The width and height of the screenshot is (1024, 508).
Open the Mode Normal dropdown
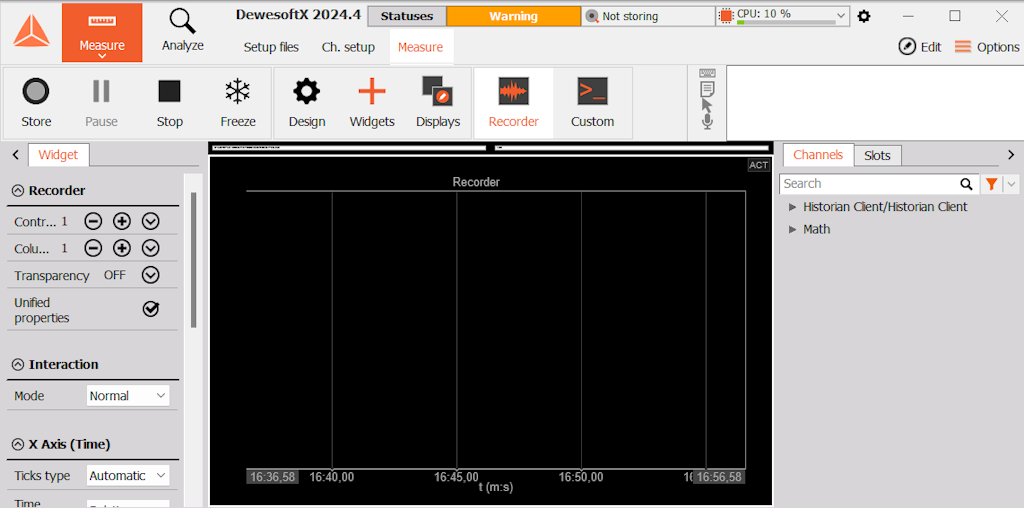pos(128,396)
